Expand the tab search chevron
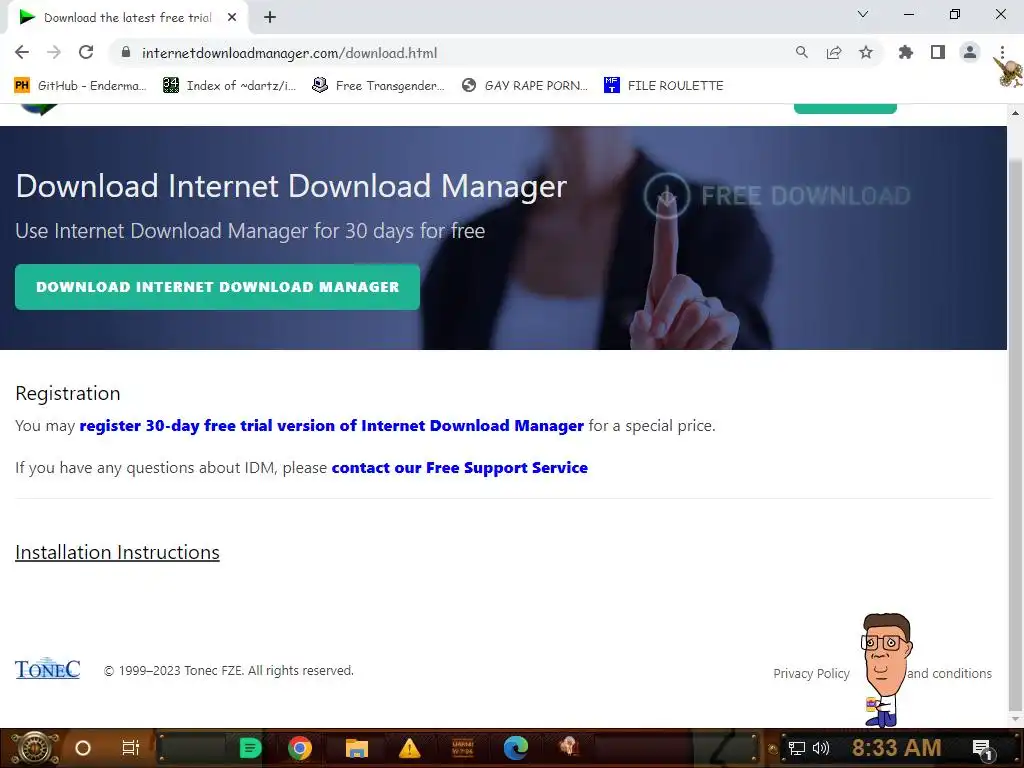 click(x=863, y=14)
